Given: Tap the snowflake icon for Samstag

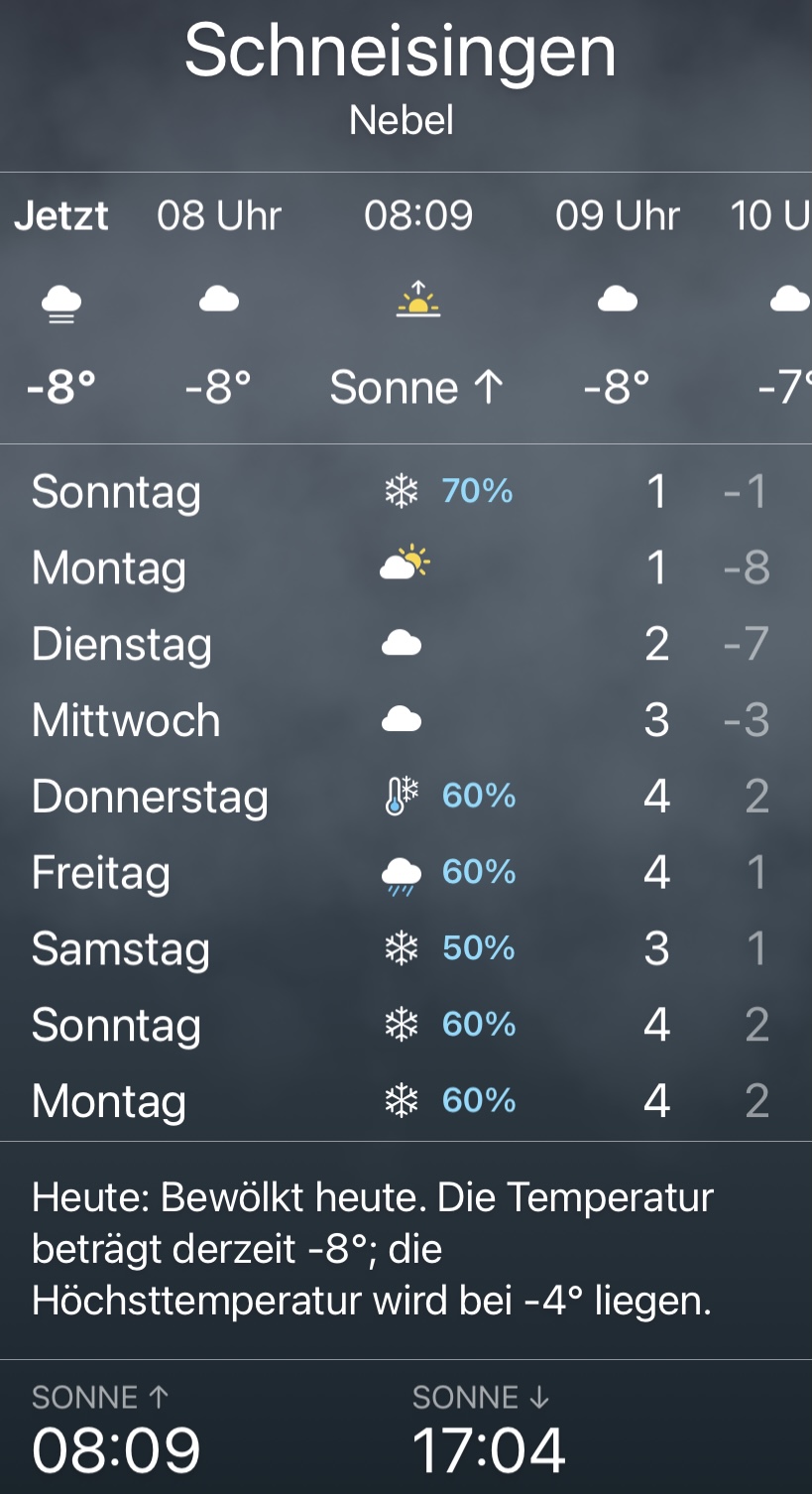Looking at the screenshot, I should [402, 949].
